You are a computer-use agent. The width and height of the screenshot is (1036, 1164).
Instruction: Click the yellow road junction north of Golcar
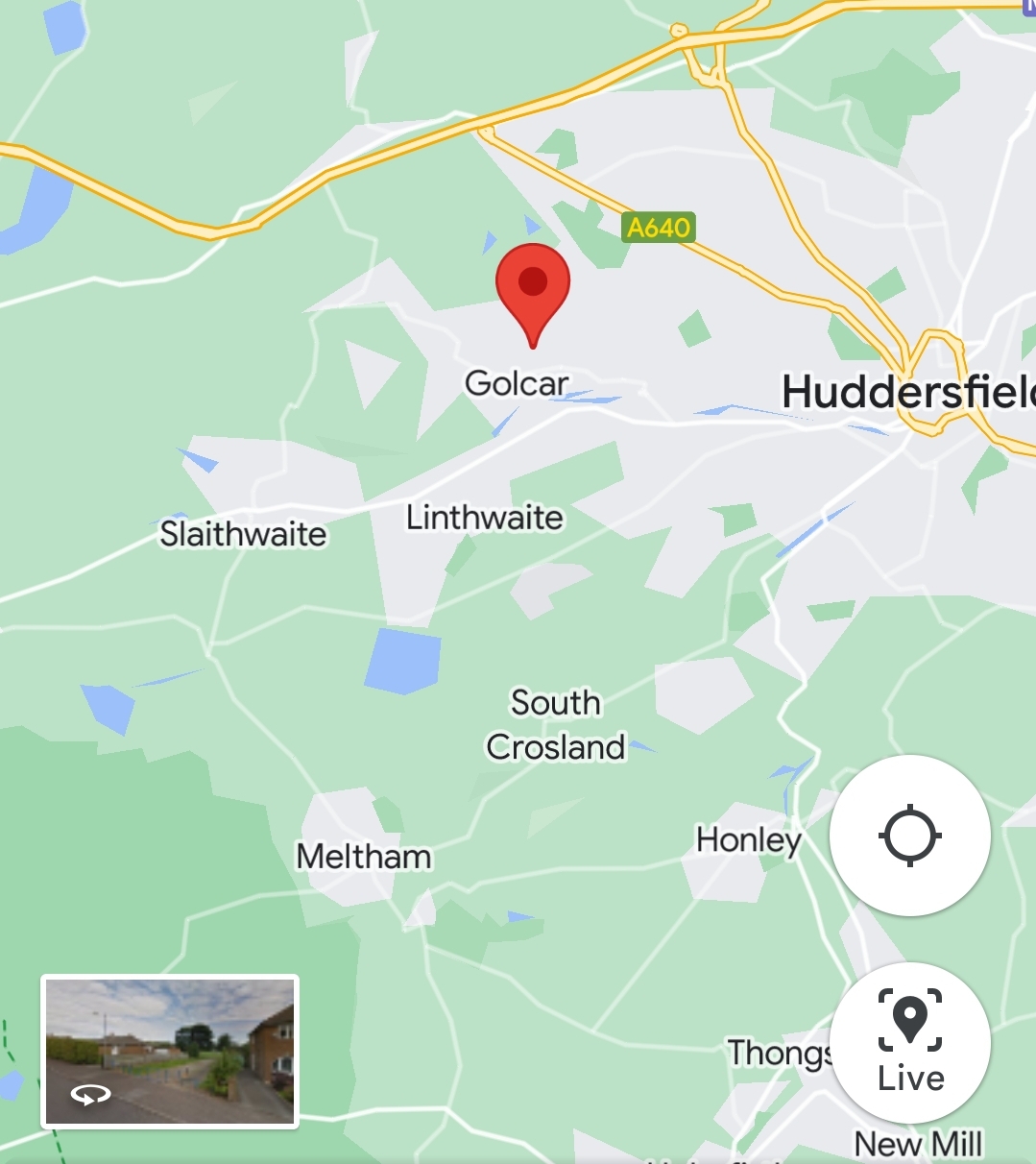486,132
